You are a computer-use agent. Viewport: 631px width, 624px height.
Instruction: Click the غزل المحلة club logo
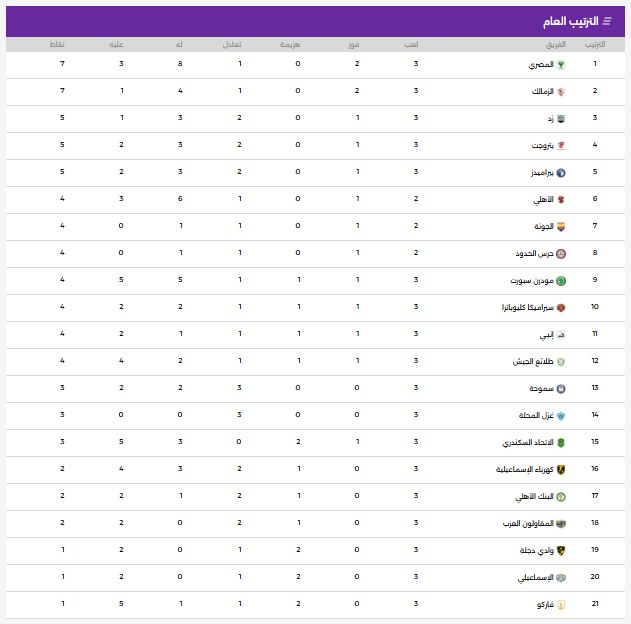point(561,416)
